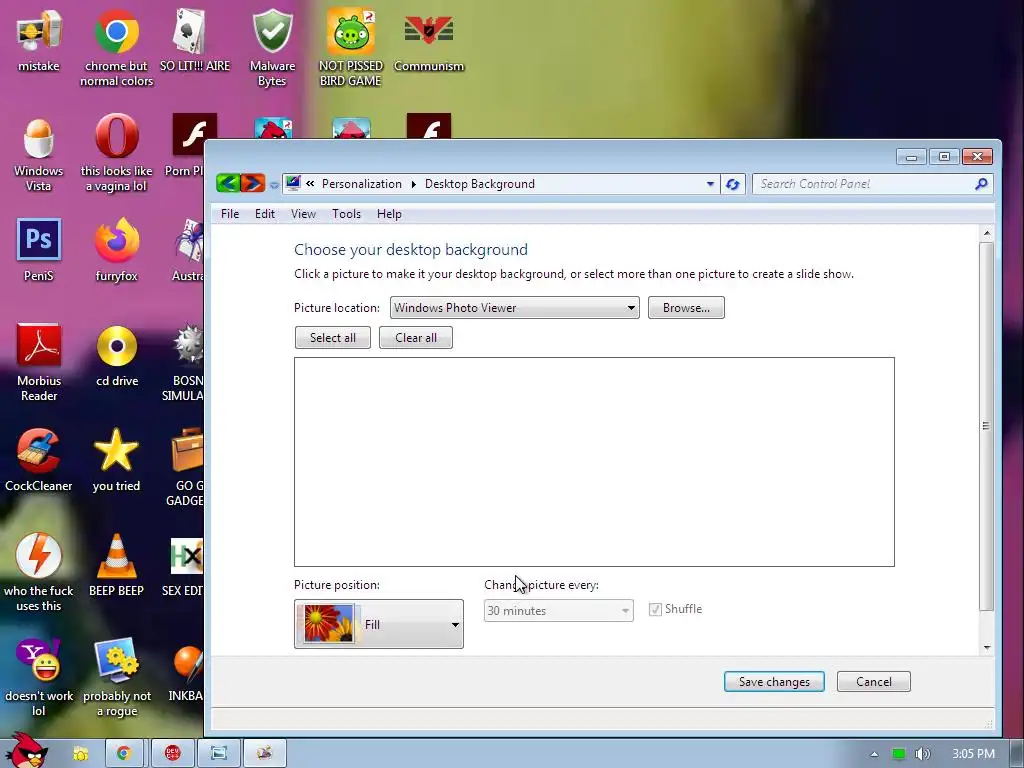Switch to Chrome in the taskbar
Viewport: 1024px width, 768px height.
tap(124, 753)
